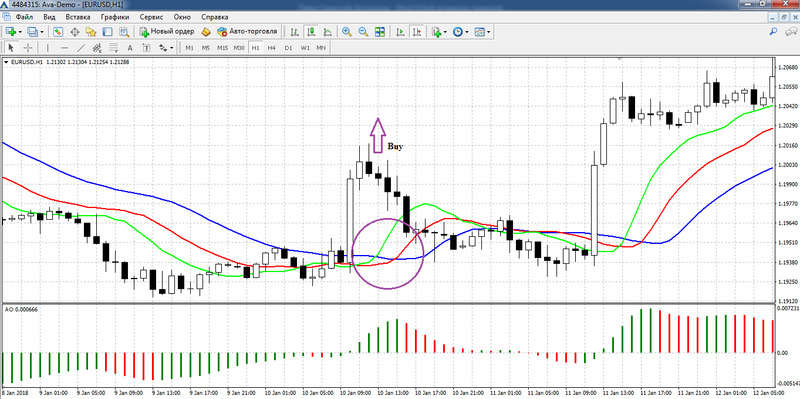Screen dimensions: 800x399
Task: Expand the templates dropdown
Action: point(489,32)
